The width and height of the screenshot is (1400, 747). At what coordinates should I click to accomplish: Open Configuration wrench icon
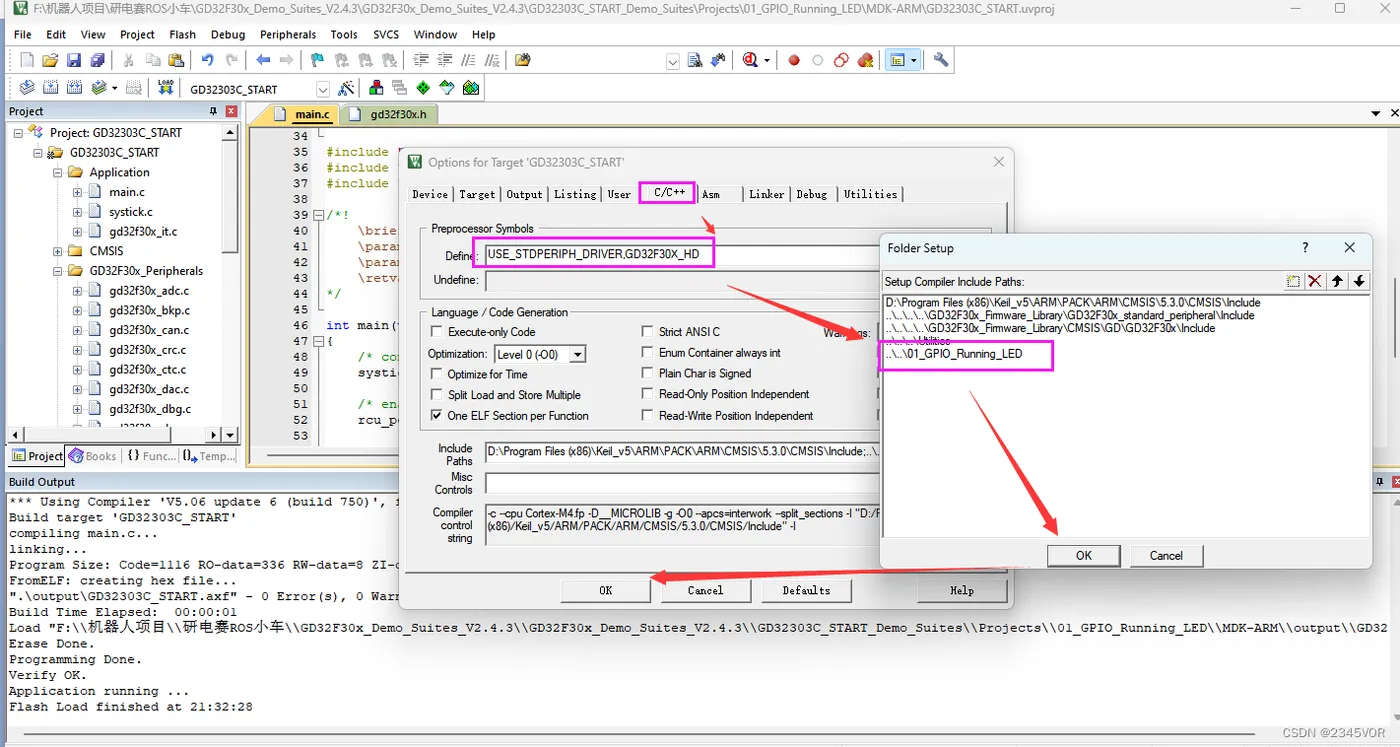pyautogui.click(x=941, y=60)
